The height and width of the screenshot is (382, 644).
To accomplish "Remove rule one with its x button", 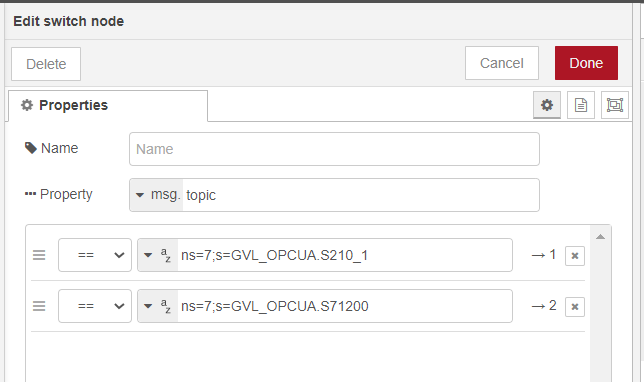I will [575, 256].
